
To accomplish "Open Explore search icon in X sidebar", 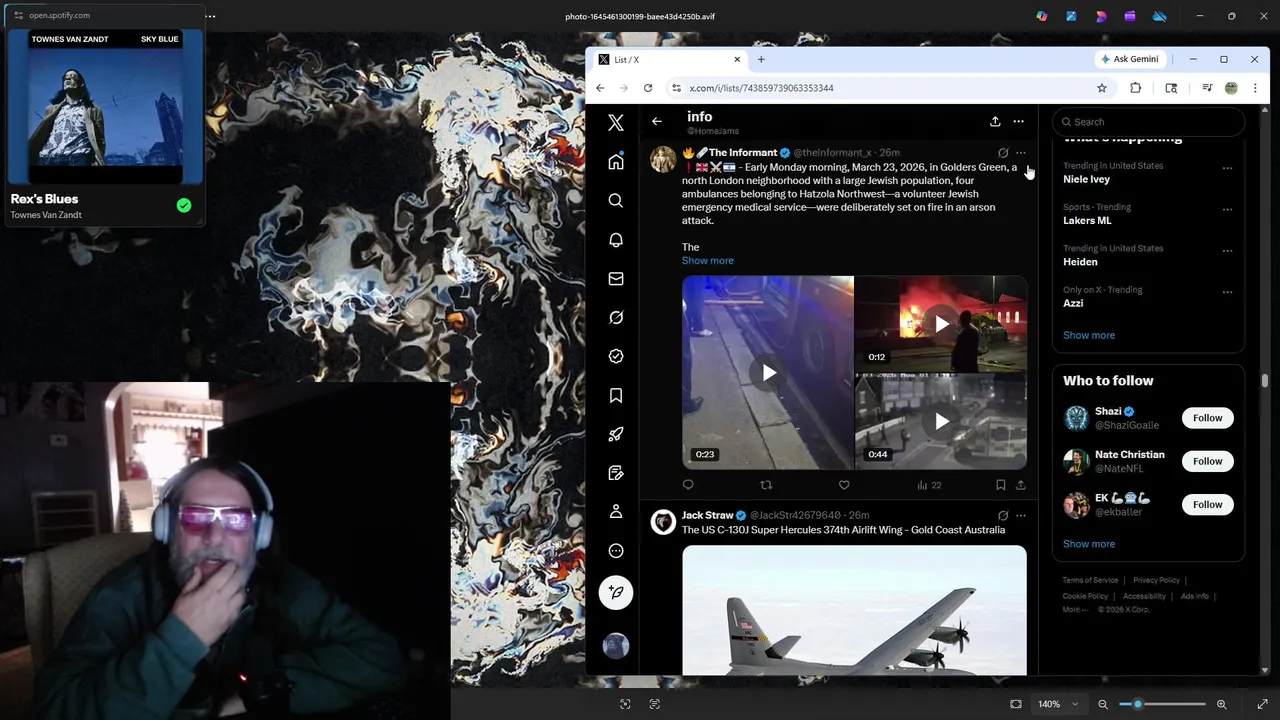I will (616, 201).
